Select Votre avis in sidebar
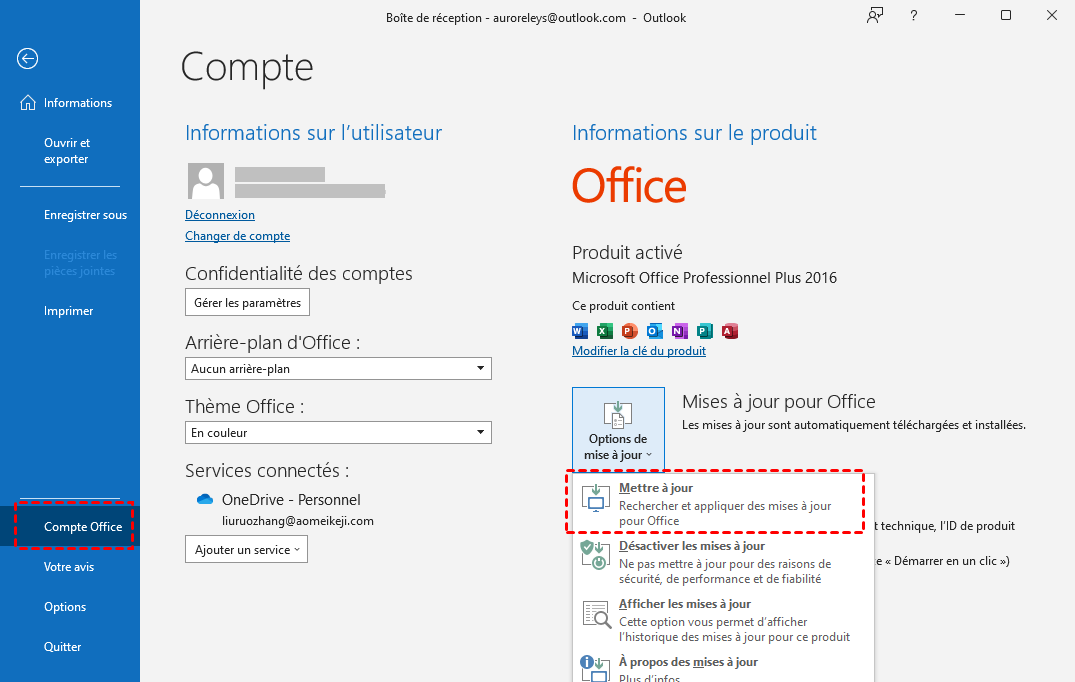Image resolution: width=1075 pixels, height=682 pixels. 70,567
